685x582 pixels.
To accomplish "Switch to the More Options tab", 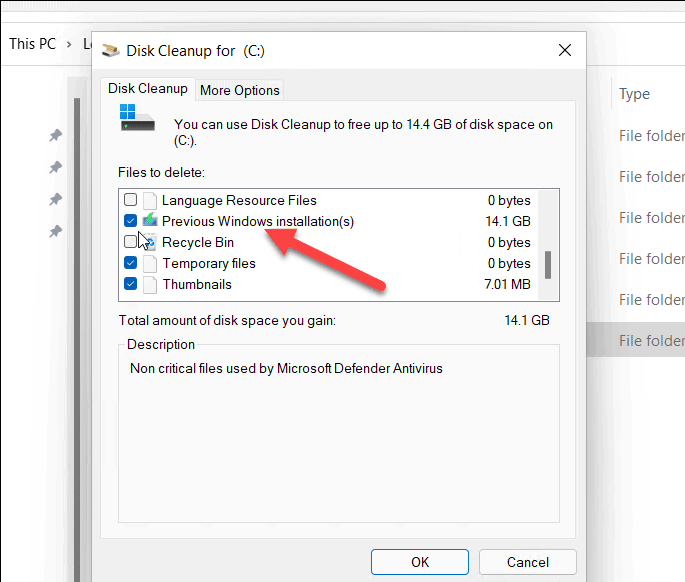I will coord(240,90).
